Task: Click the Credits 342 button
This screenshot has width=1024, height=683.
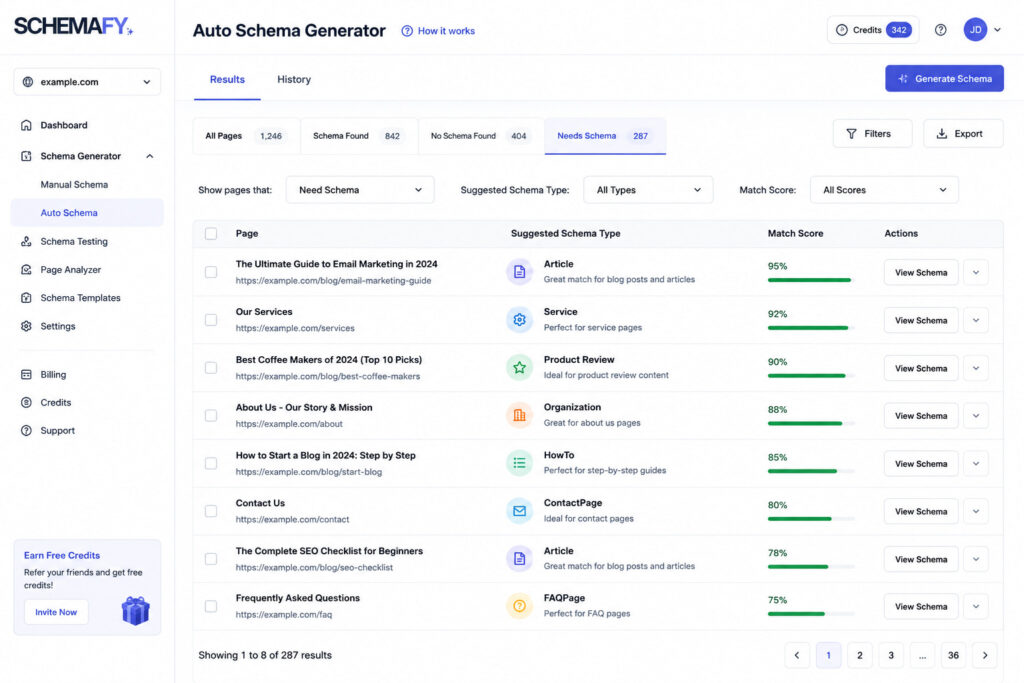Action: (x=873, y=29)
